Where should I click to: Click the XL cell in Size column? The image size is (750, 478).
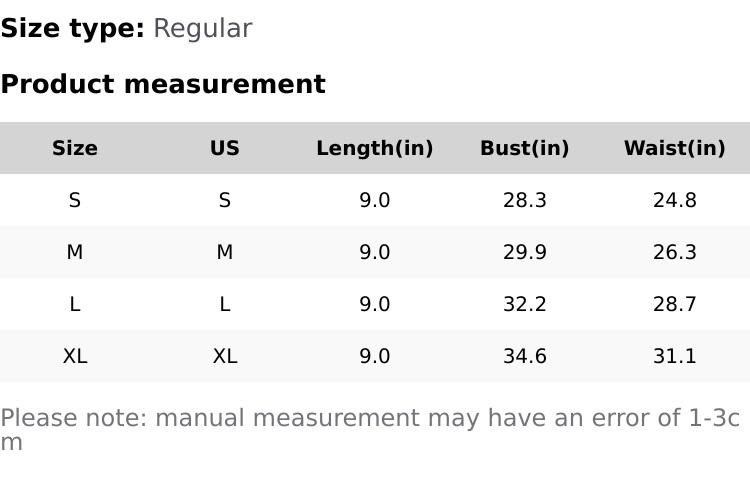coord(75,356)
